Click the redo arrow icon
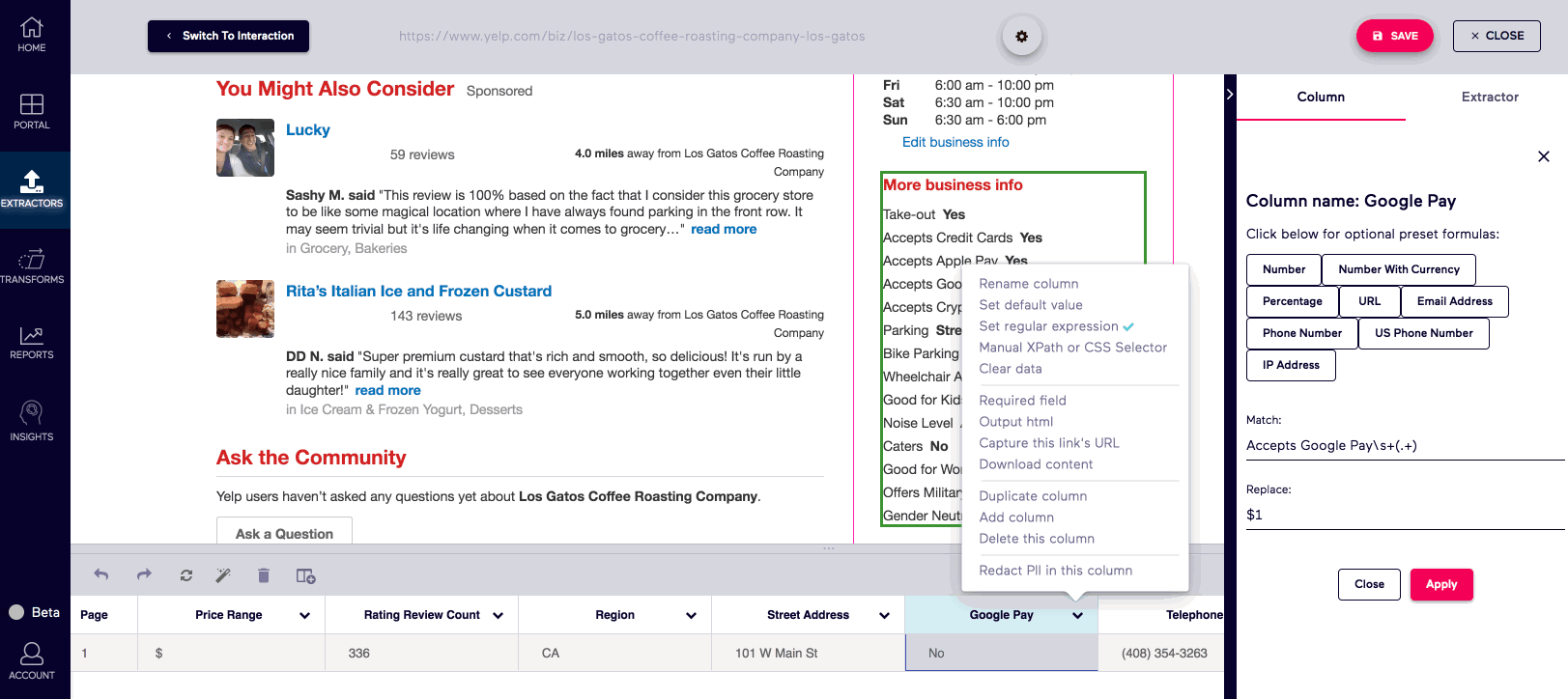 click(144, 575)
